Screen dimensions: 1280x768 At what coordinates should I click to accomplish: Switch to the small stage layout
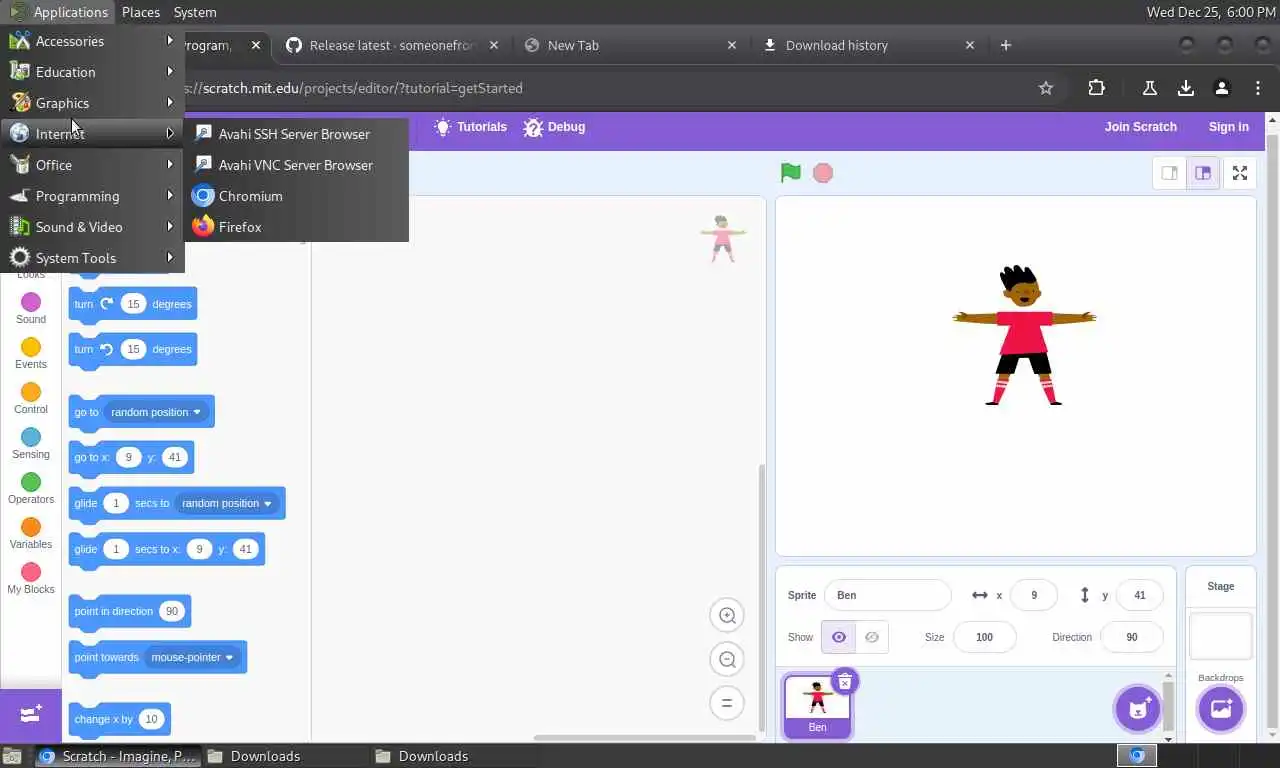click(1169, 173)
